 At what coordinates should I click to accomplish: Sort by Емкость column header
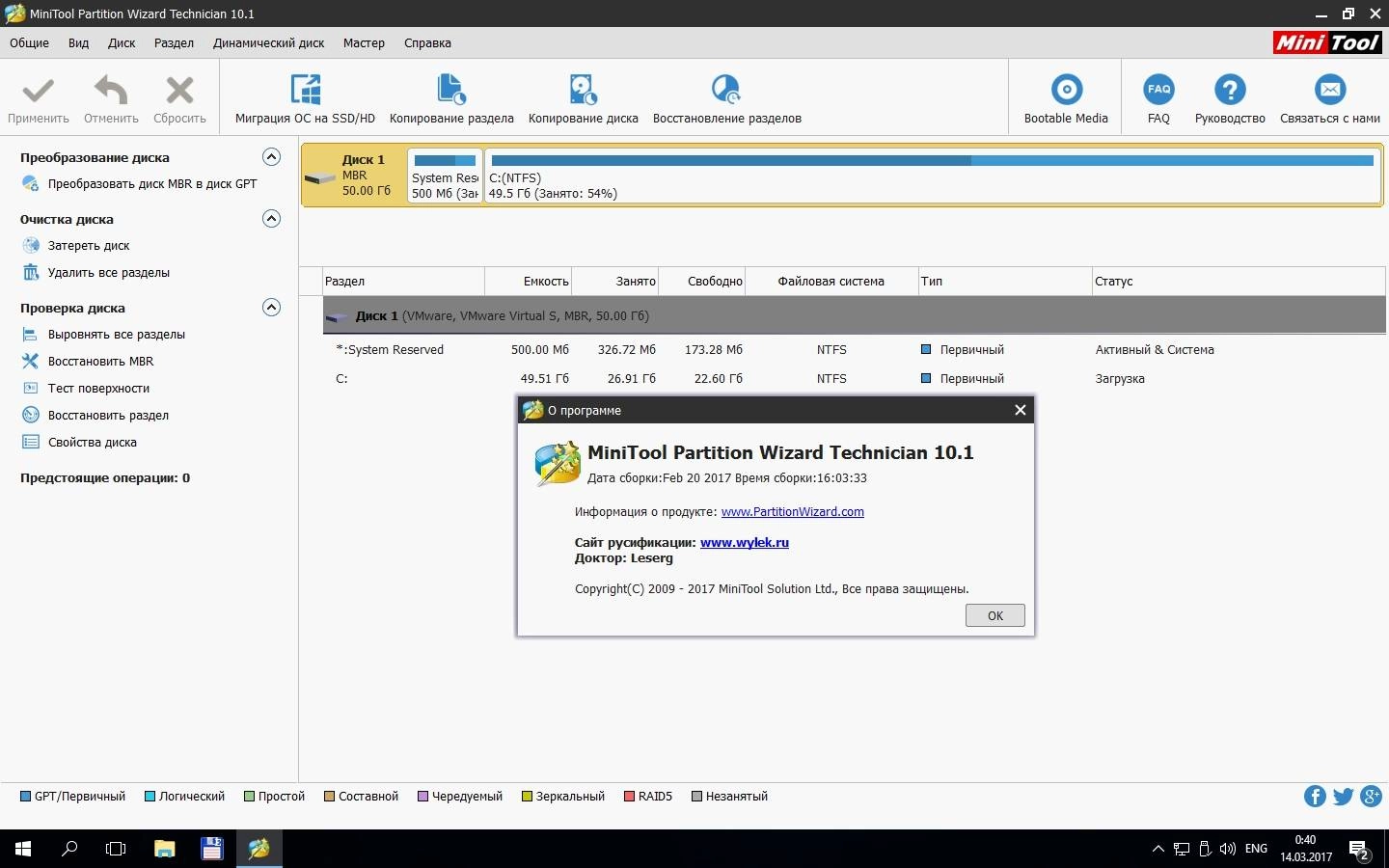[x=529, y=281]
